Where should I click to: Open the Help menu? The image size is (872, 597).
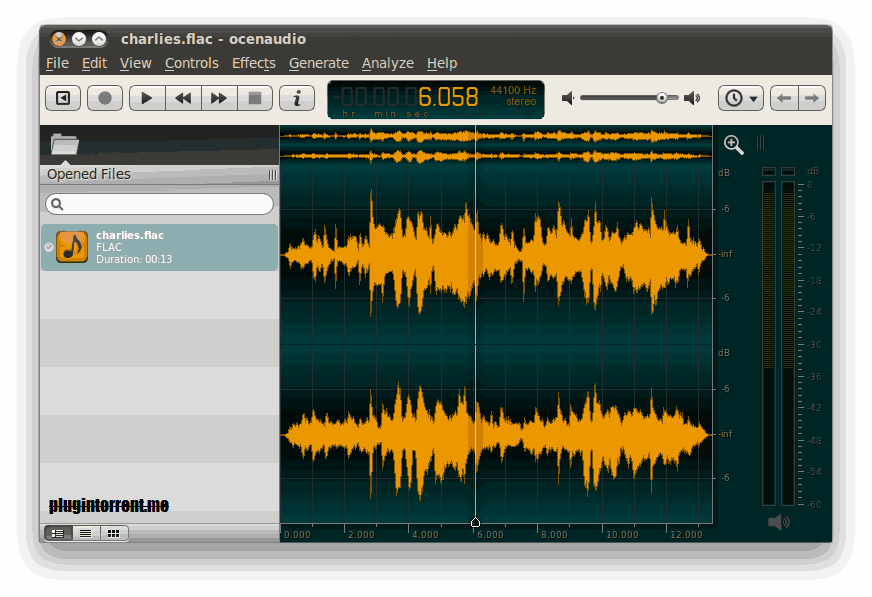click(442, 63)
